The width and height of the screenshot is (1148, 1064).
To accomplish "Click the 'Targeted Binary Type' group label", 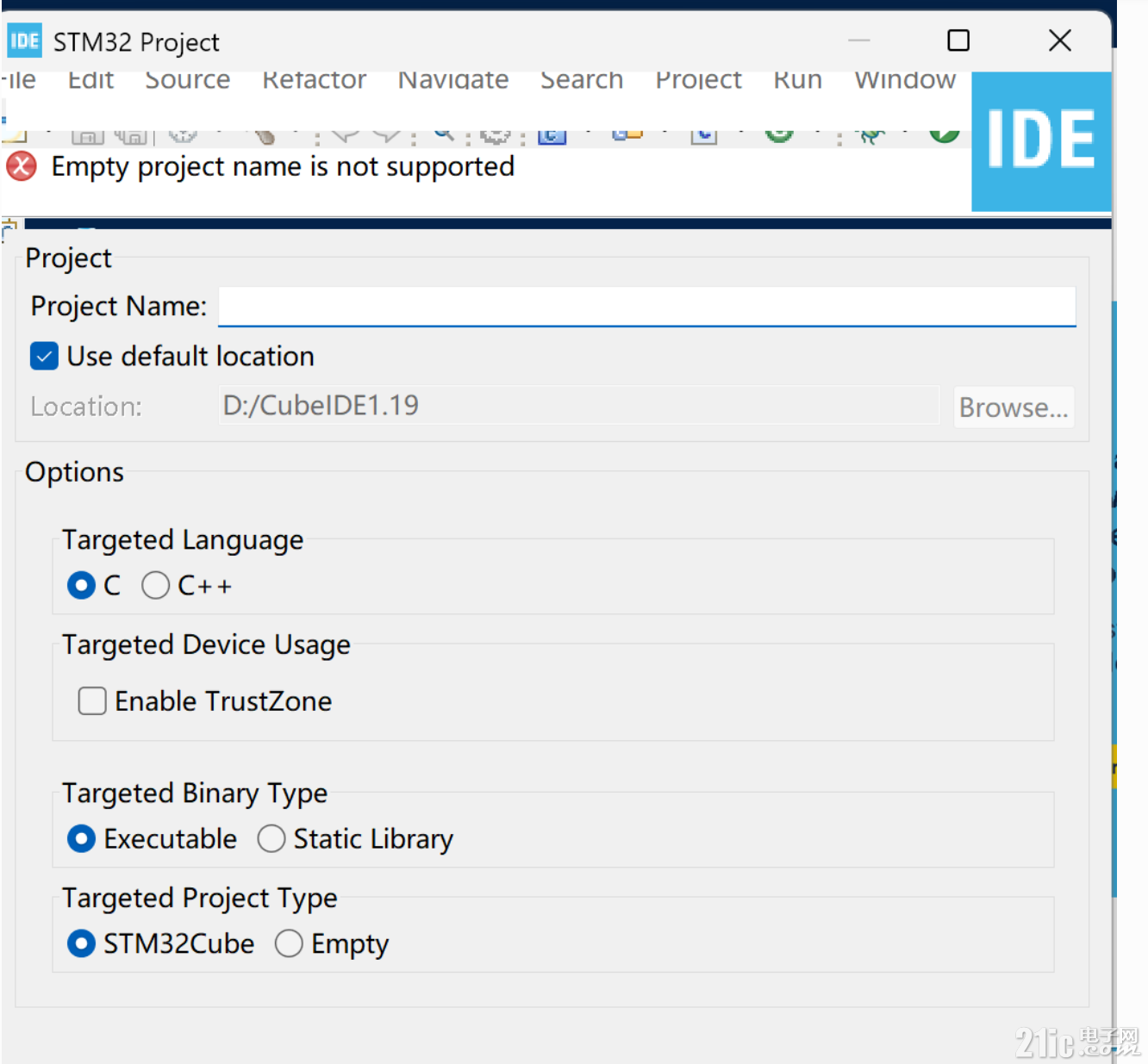I will [195, 793].
